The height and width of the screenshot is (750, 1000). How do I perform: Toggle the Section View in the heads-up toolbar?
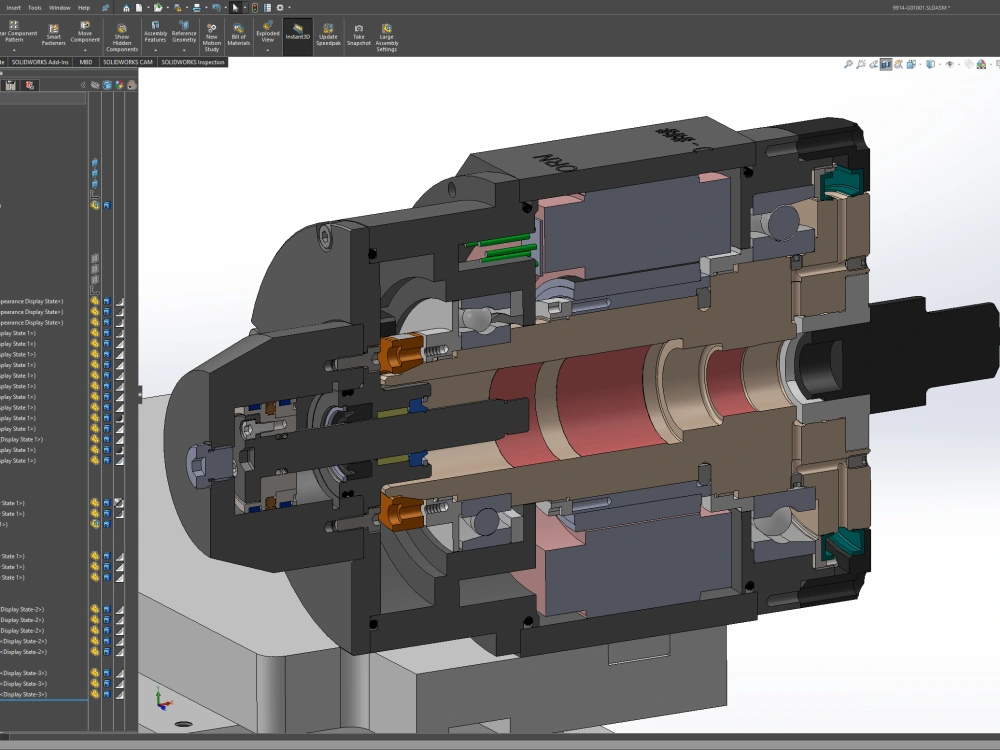tap(886, 63)
